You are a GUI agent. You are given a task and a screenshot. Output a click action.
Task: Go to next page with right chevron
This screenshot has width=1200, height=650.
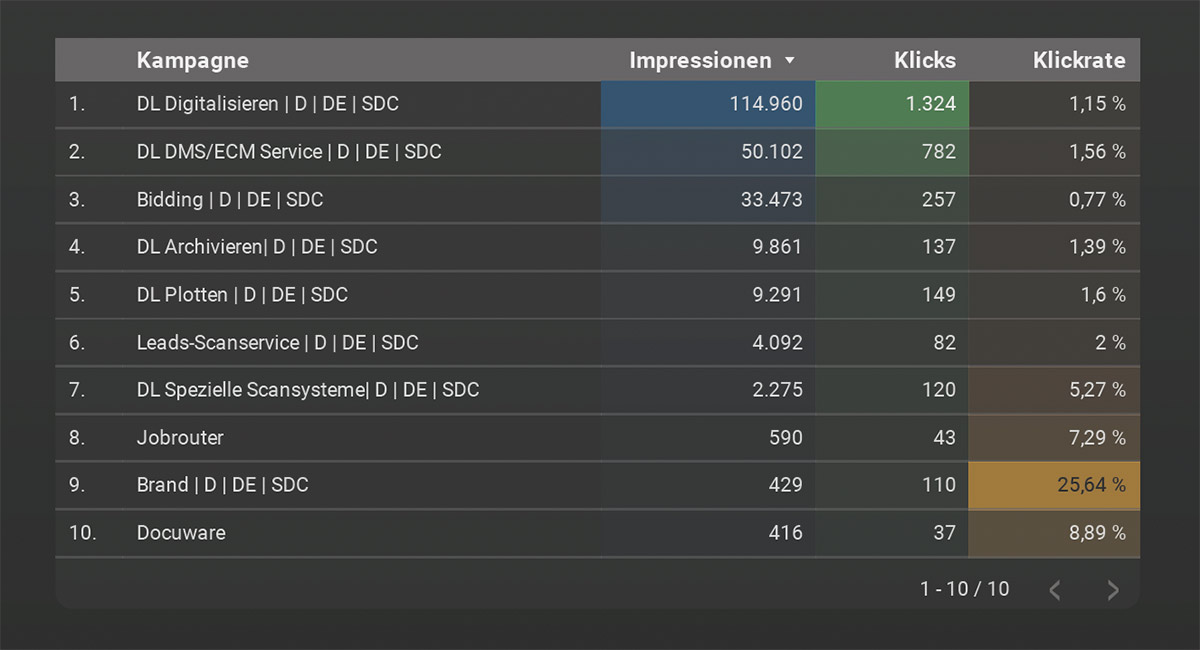tap(1112, 590)
